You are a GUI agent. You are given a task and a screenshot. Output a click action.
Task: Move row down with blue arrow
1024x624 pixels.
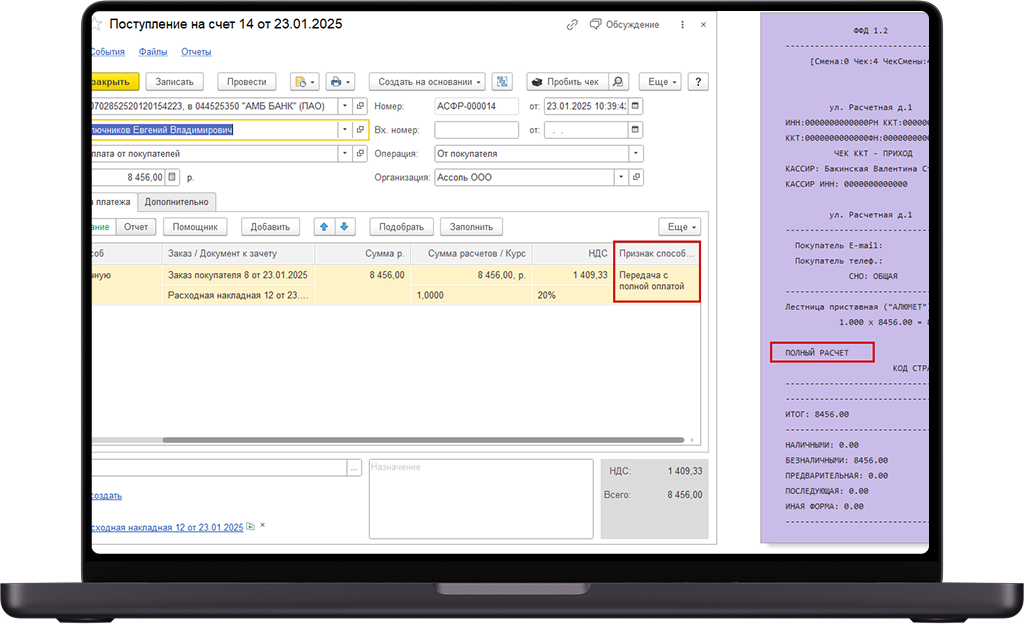pos(343,227)
